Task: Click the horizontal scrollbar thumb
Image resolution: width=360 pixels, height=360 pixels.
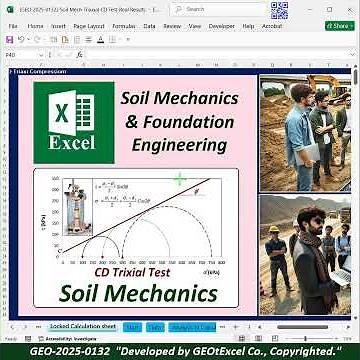Action: tap(302, 327)
